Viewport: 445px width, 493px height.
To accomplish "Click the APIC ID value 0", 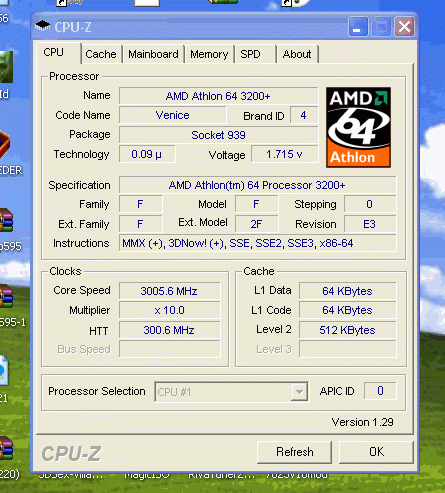I will pyautogui.click(x=380, y=391).
